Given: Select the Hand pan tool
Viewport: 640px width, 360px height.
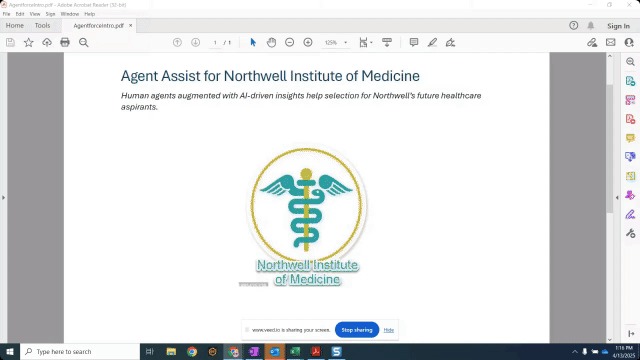Looking at the screenshot, I should pyautogui.click(x=271, y=42).
